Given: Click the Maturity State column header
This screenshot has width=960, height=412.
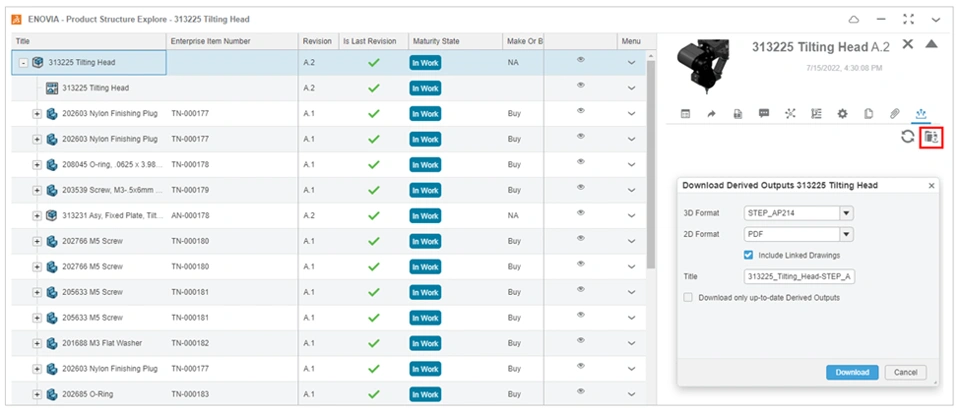Looking at the screenshot, I should pyautogui.click(x=436, y=41).
